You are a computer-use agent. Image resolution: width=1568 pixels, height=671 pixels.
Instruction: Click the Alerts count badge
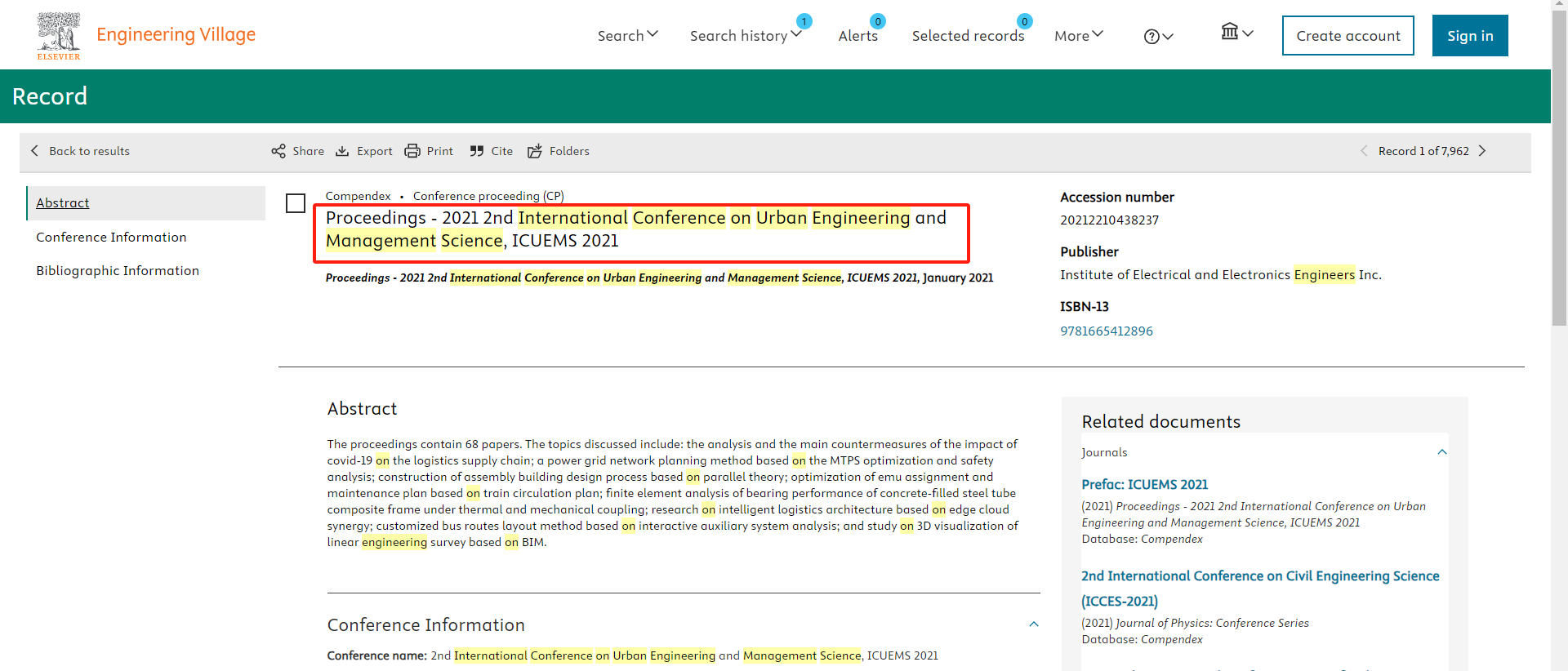(878, 21)
